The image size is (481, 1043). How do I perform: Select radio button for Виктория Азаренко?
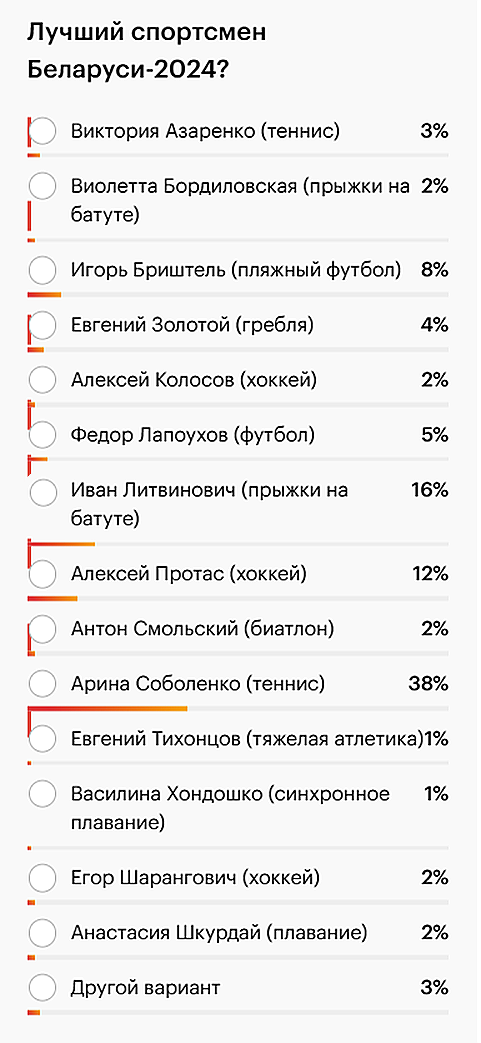tap(43, 131)
